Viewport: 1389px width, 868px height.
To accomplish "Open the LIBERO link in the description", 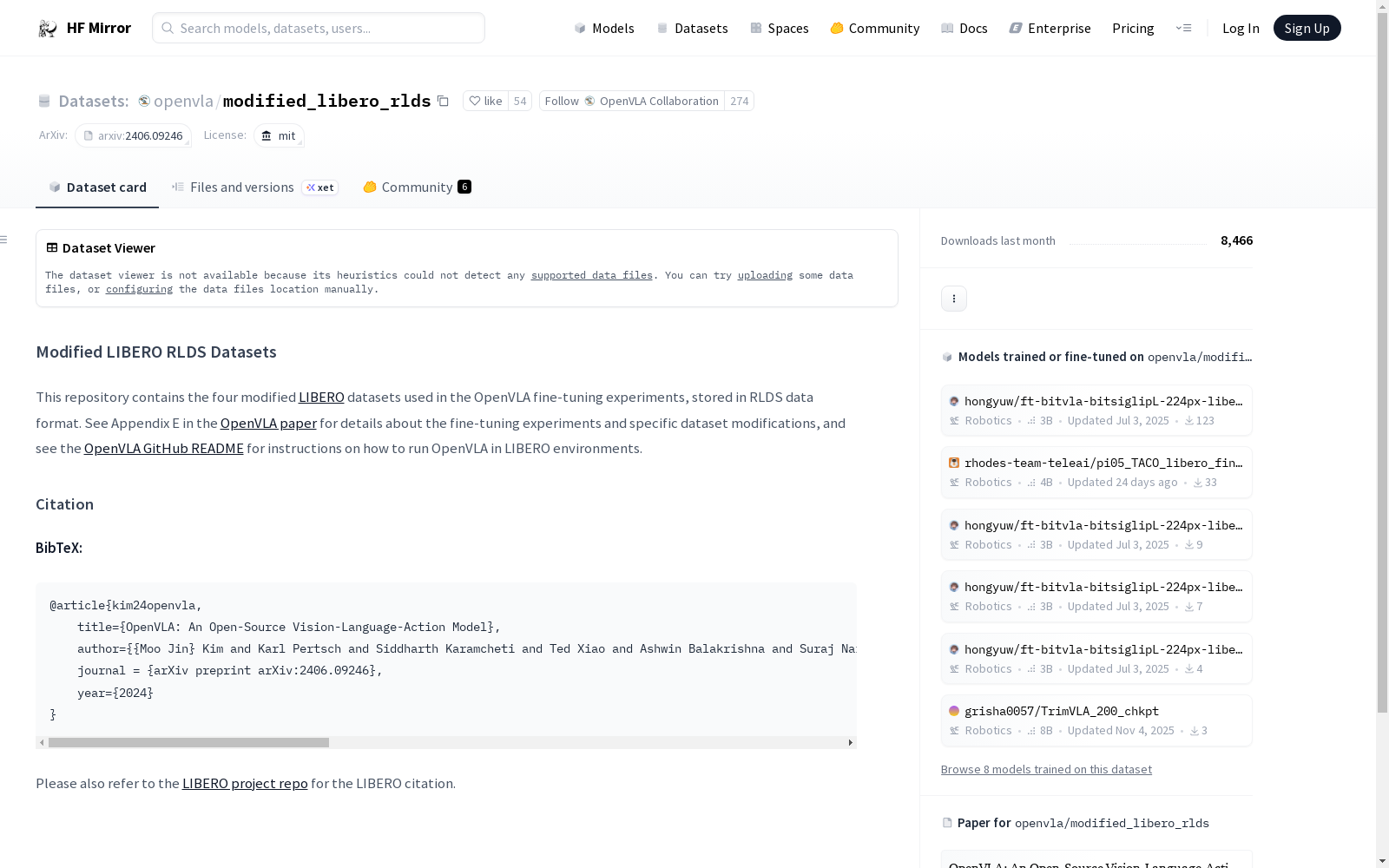I will (321, 397).
